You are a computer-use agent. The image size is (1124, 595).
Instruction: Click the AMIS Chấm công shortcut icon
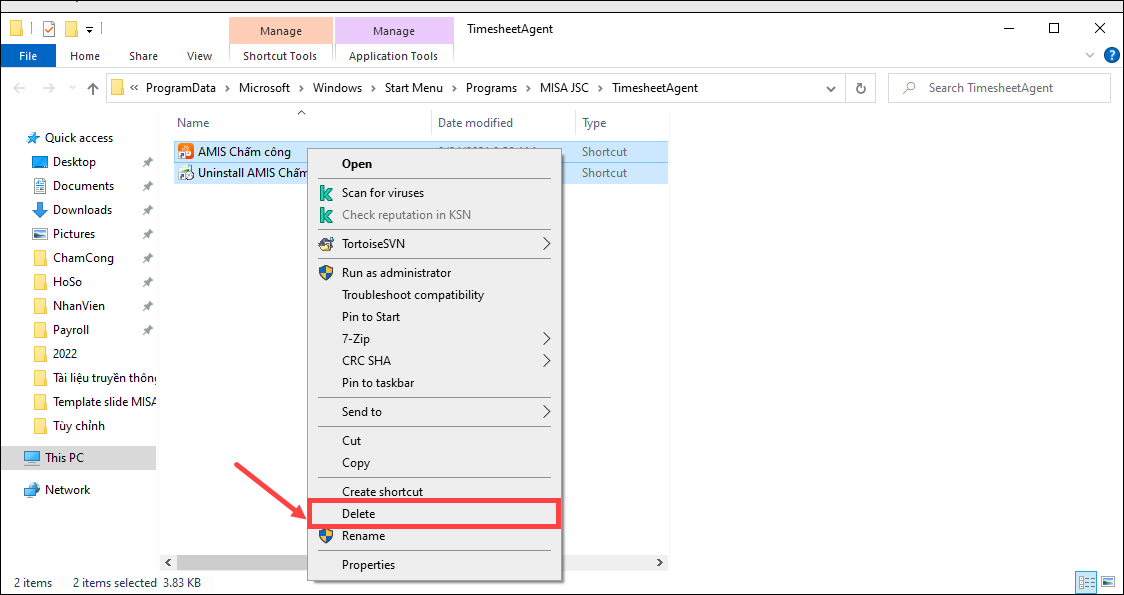(x=186, y=152)
